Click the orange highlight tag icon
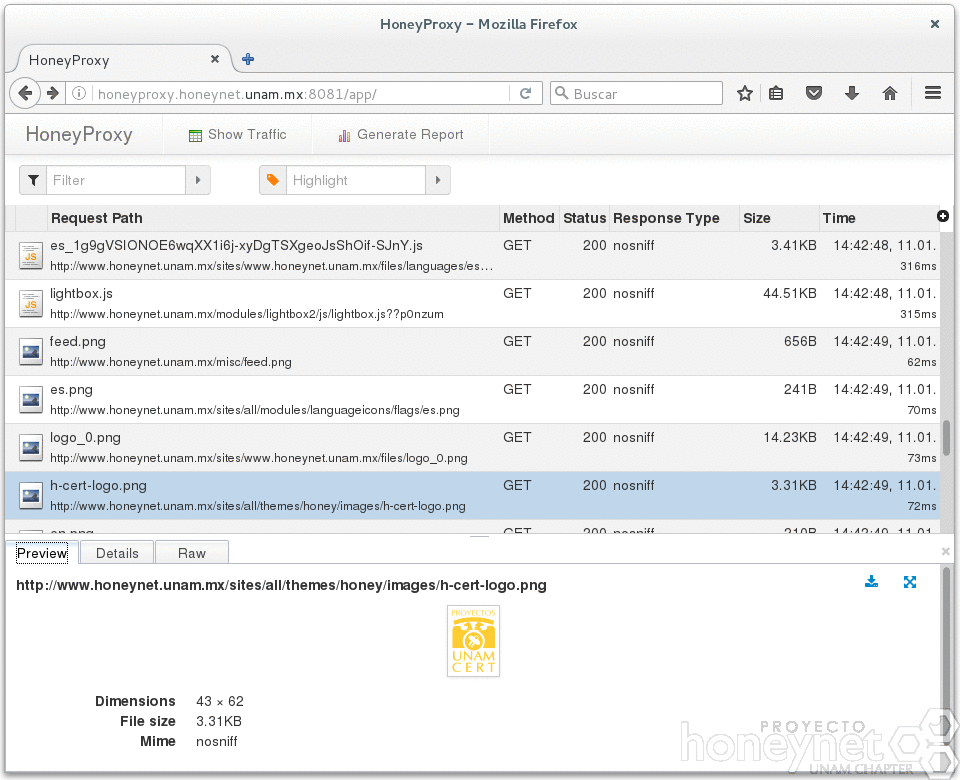This screenshot has height=780, width=960. [x=273, y=180]
